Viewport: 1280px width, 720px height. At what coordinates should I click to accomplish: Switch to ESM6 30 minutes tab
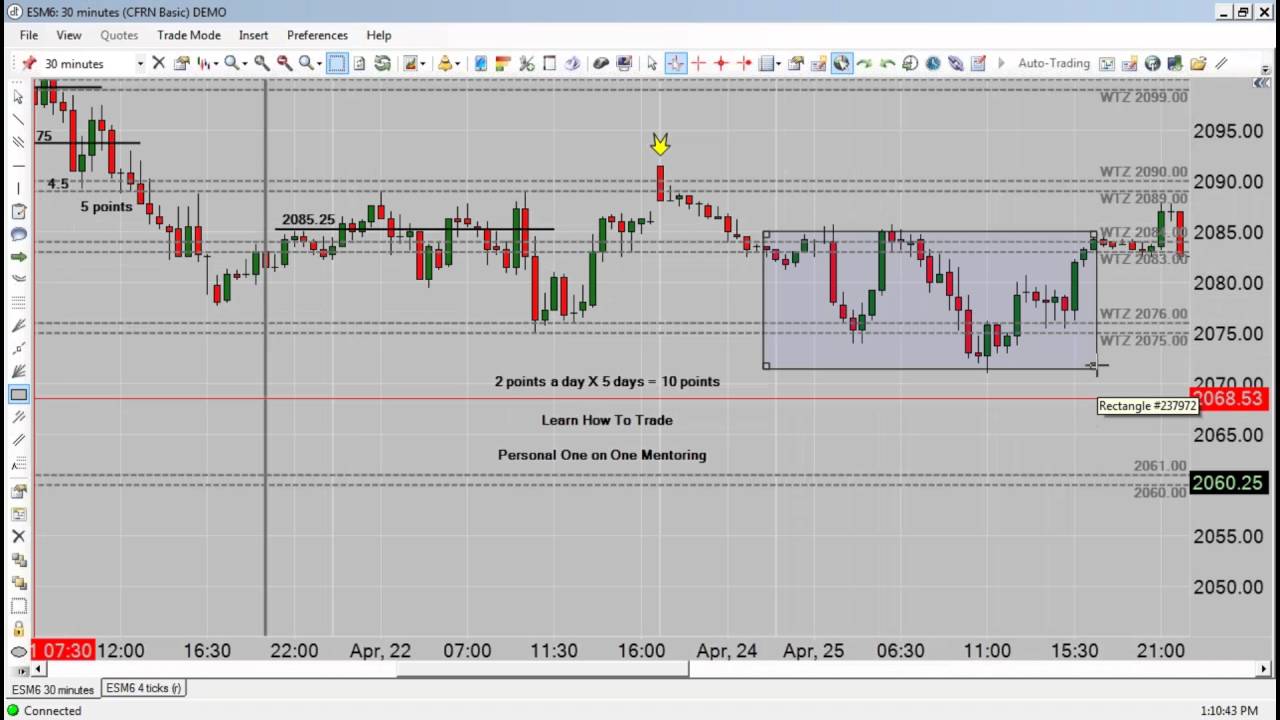(x=52, y=689)
